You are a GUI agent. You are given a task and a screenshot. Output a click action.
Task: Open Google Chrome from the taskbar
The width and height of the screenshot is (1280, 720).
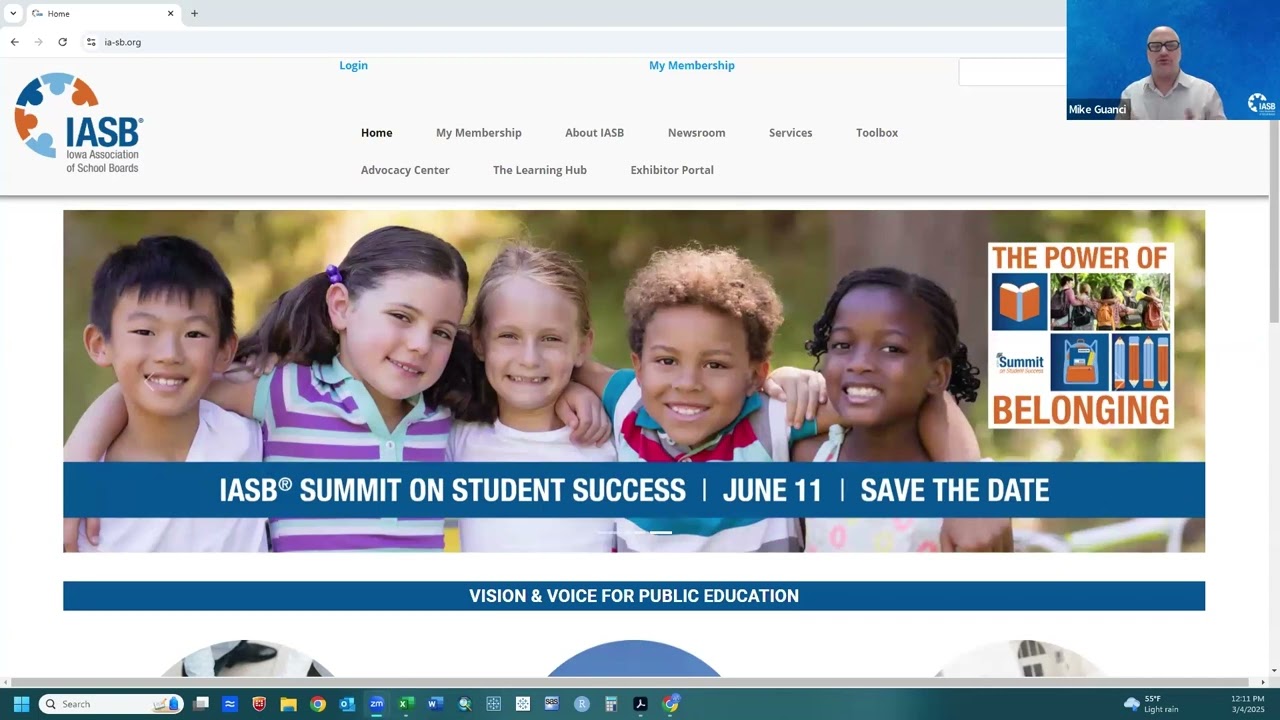point(318,704)
